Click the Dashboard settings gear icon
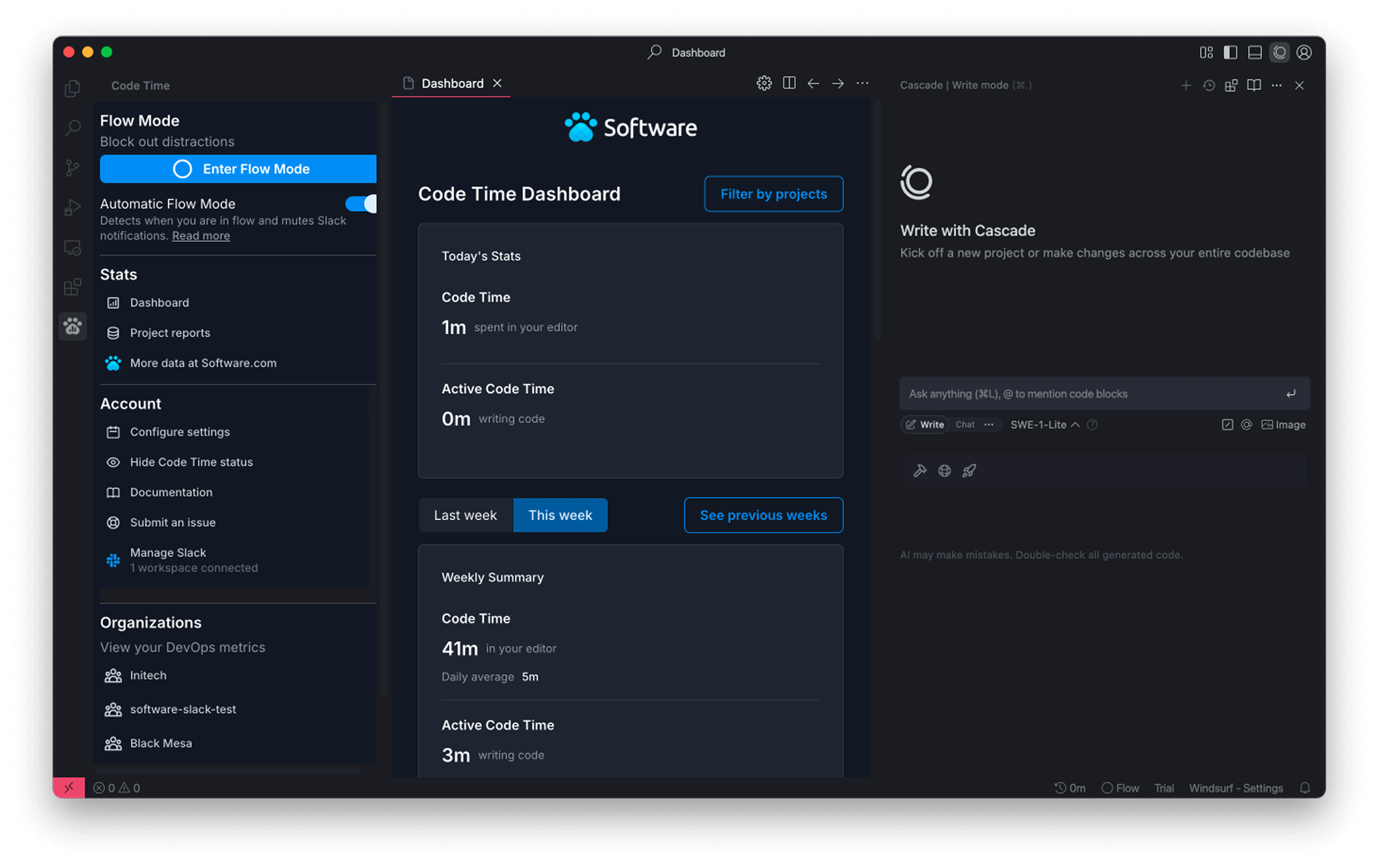 (764, 83)
